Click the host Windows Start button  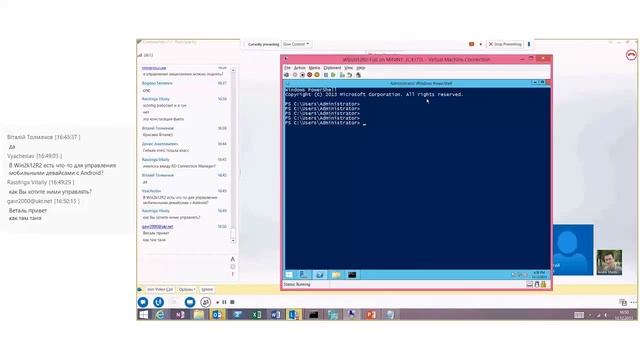(x=143, y=314)
